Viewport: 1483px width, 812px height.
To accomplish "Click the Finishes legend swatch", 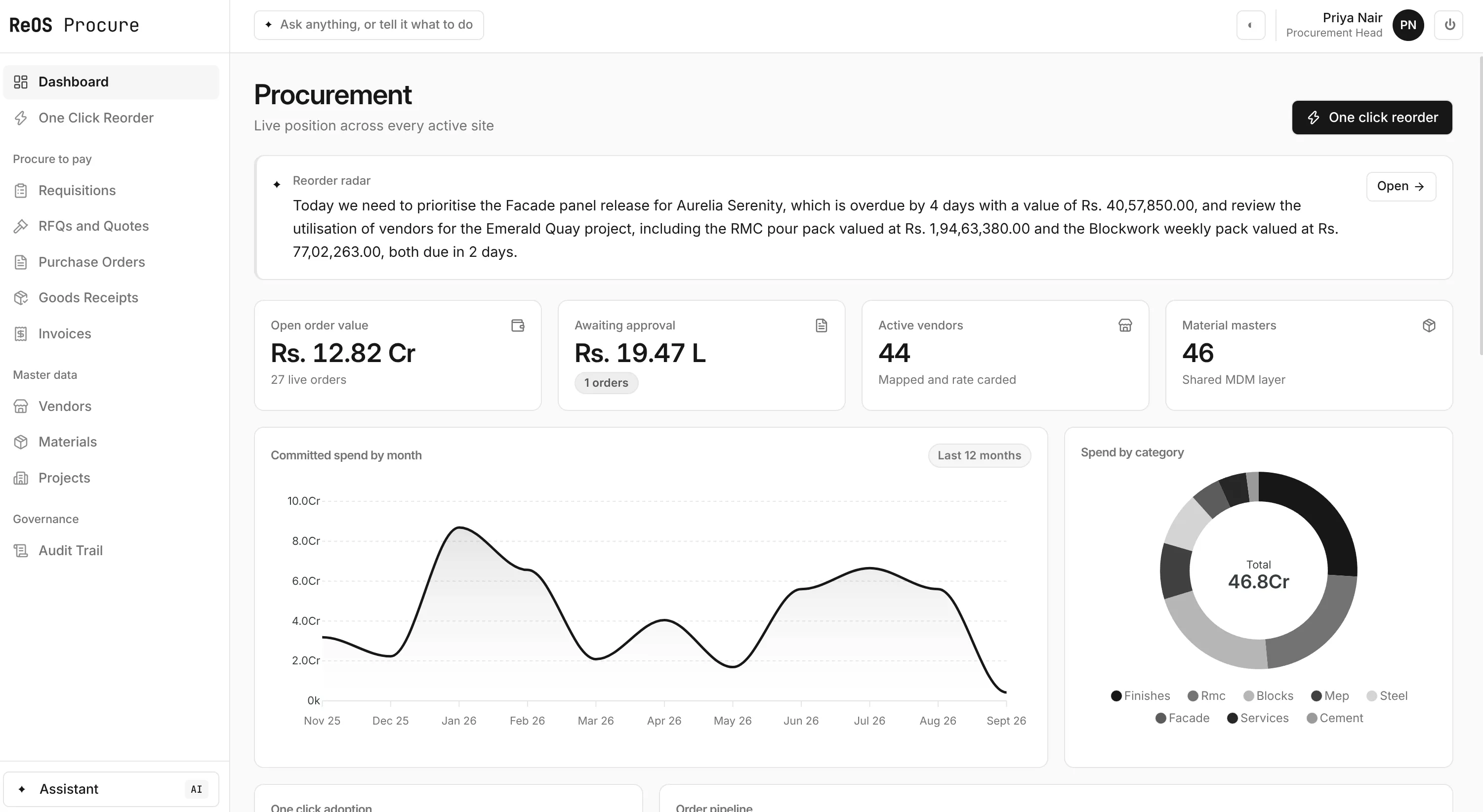I will [1116, 696].
